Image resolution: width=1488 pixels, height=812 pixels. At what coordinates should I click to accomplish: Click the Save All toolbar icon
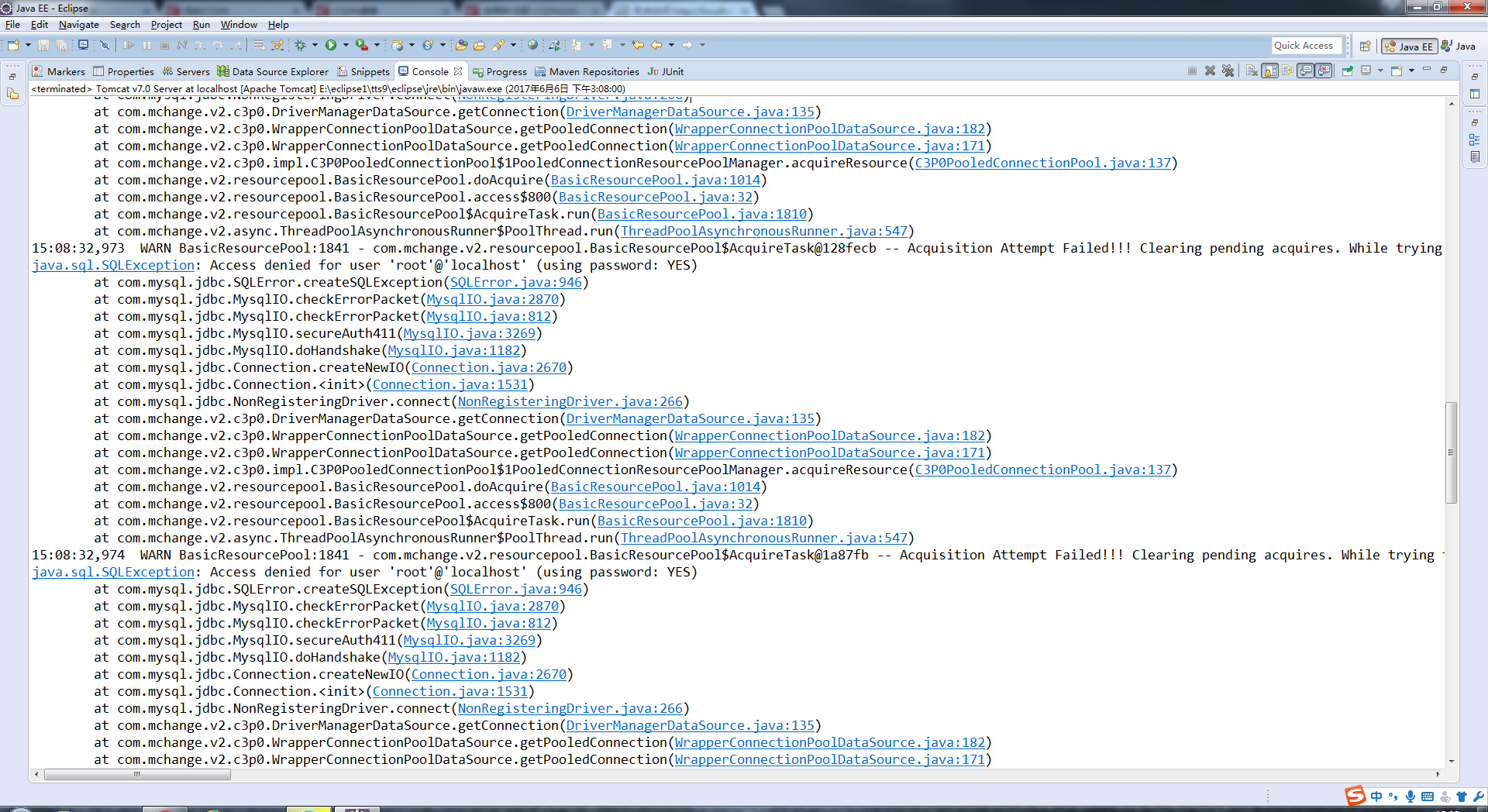click(x=61, y=45)
